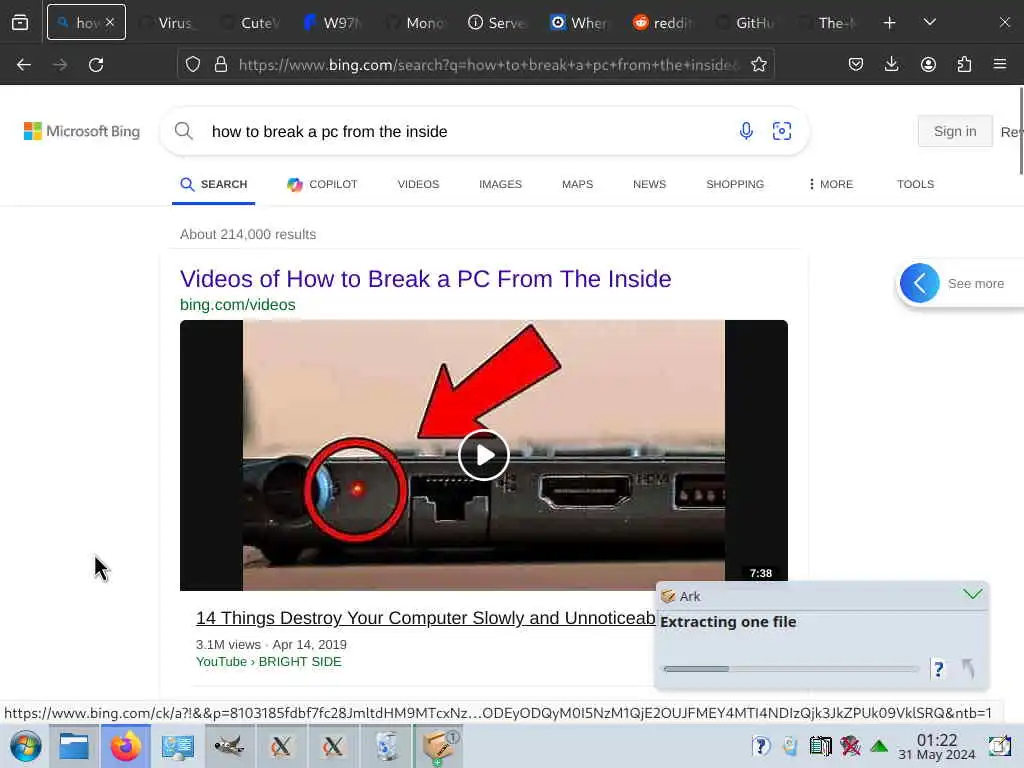Open '14 Things Destroy Your Computer' video title

[x=426, y=618]
